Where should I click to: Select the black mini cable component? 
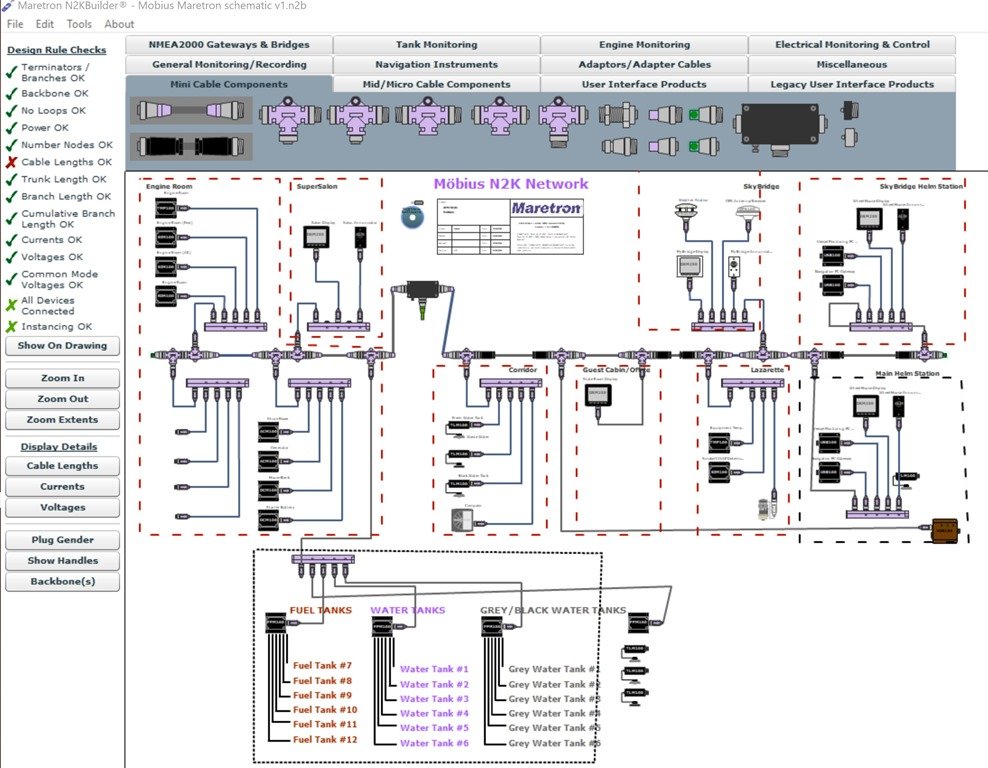[191, 146]
